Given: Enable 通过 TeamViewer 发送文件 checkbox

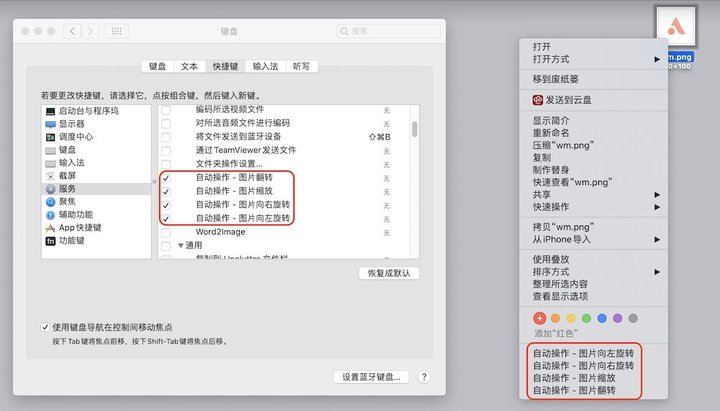Looking at the screenshot, I should (166, 151).
